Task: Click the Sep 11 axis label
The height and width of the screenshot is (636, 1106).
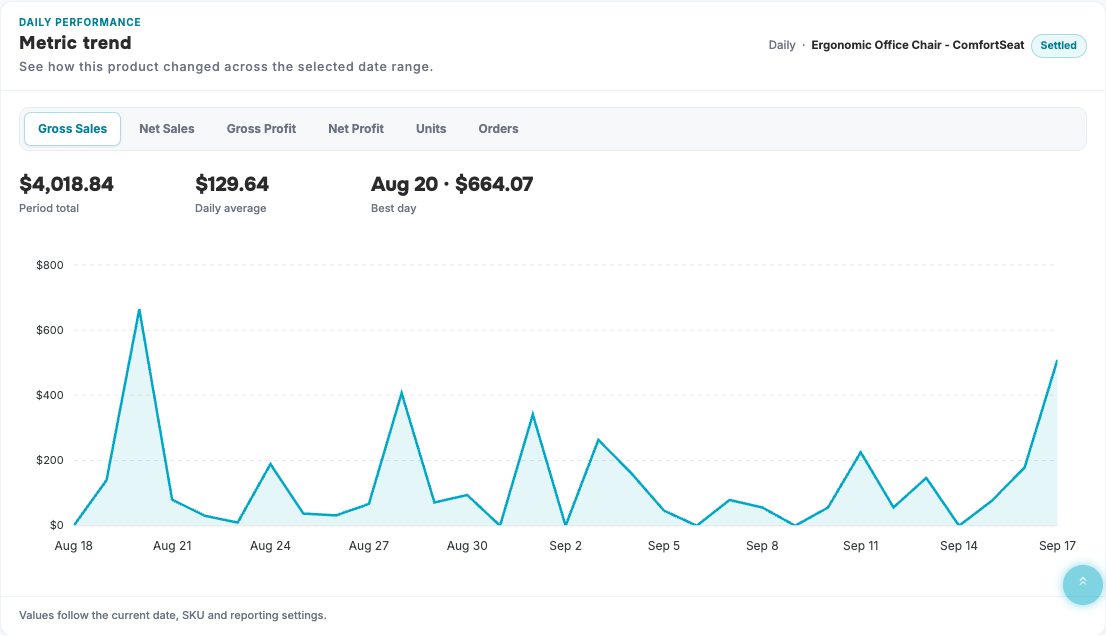Action: 861,546
